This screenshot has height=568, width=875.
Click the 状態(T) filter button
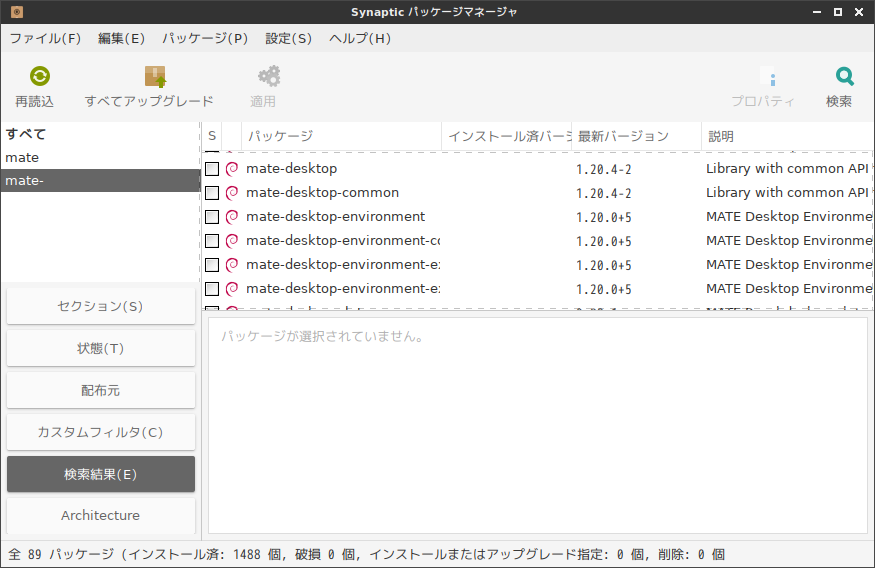coord(101,348)
